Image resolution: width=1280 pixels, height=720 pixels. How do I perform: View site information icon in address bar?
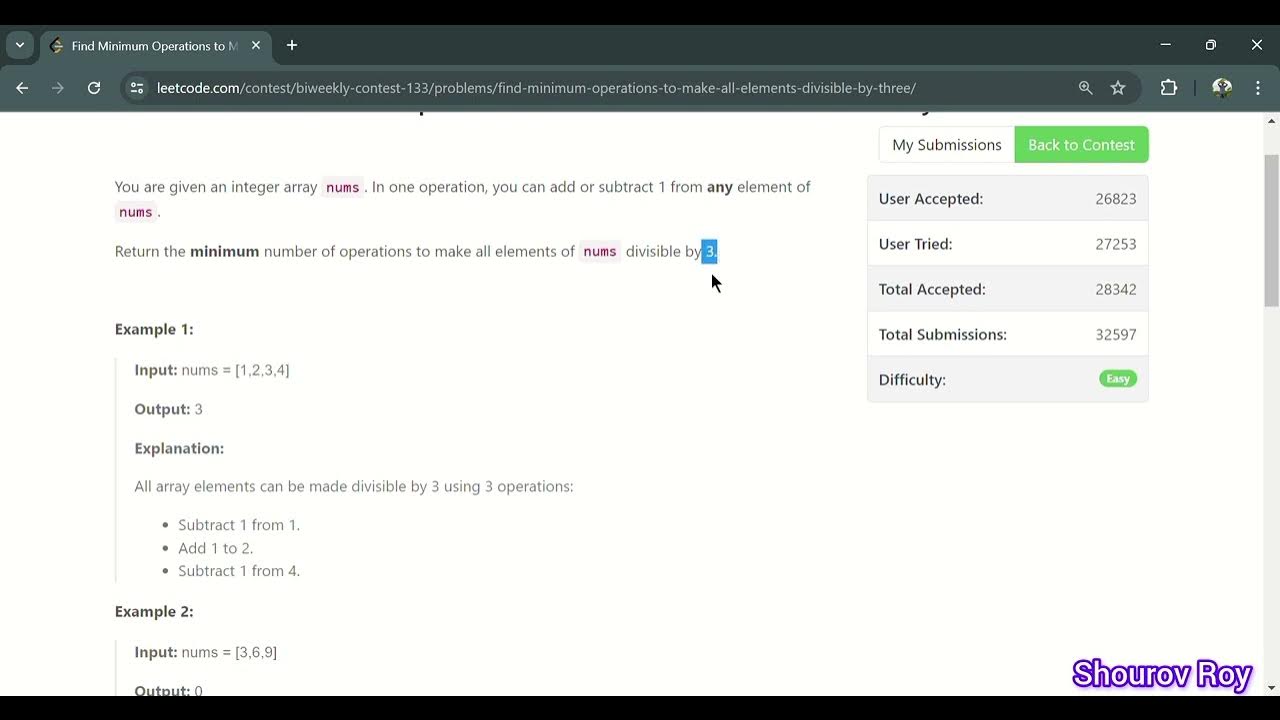(x=138, y=88)
